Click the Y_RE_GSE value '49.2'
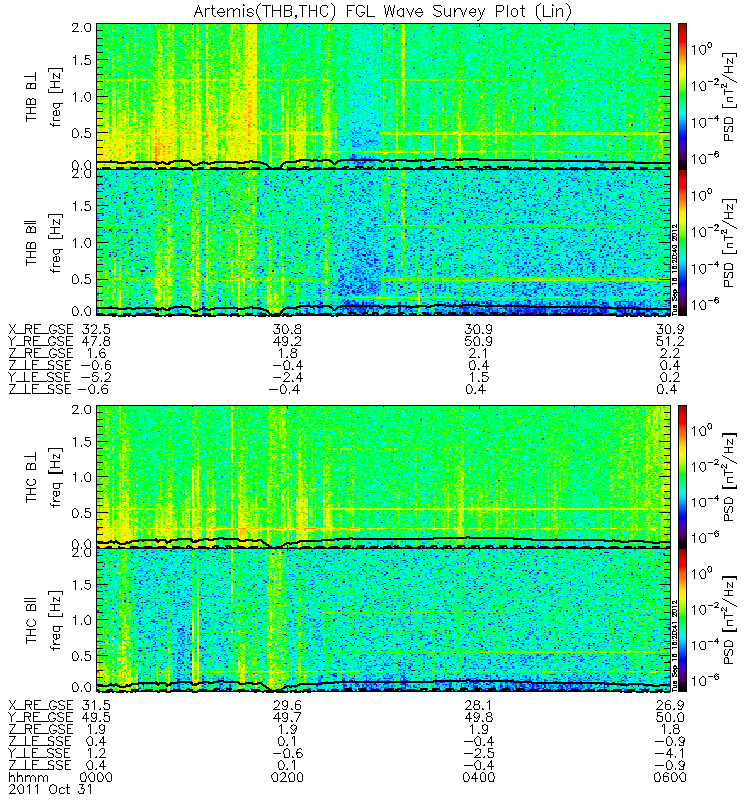The height and width of the screenshot is (800, 750). click(x=287, y=341)
